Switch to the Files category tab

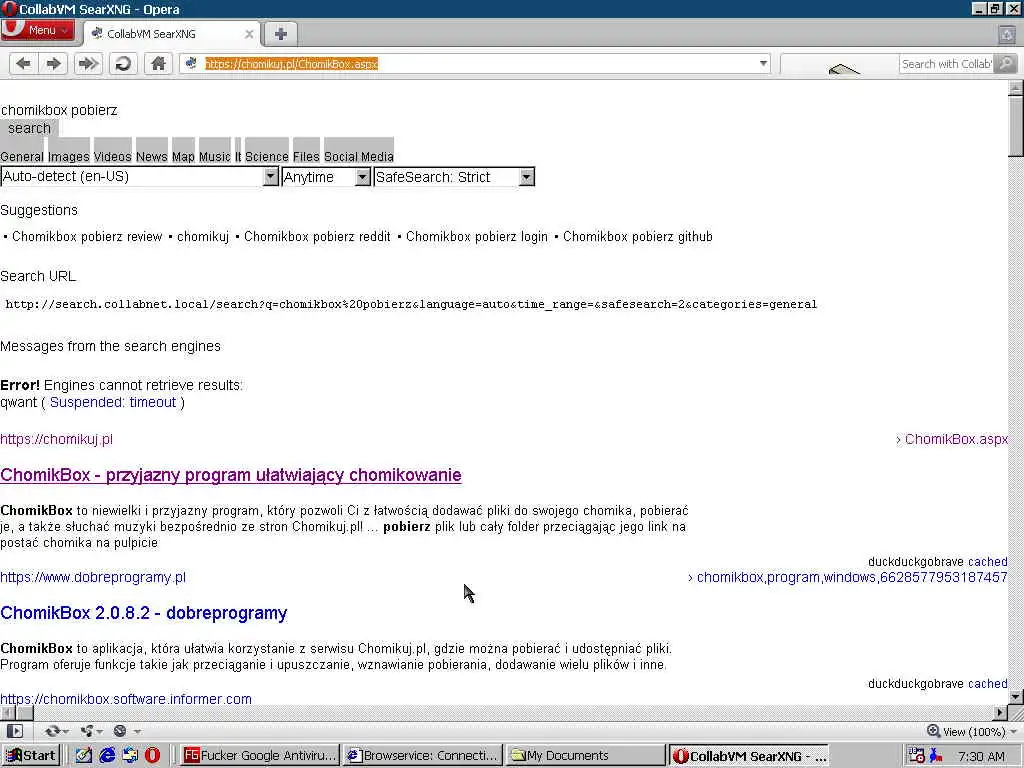click(306, 157)
